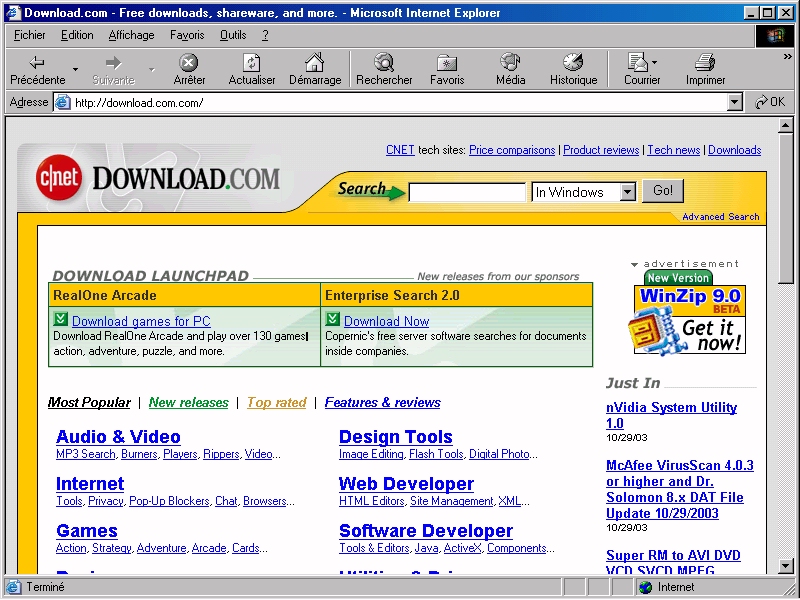Open the McAfee VirusScan DAT File Update link
800x600 pixels.
pyautogui.click(x=680, y=489)
